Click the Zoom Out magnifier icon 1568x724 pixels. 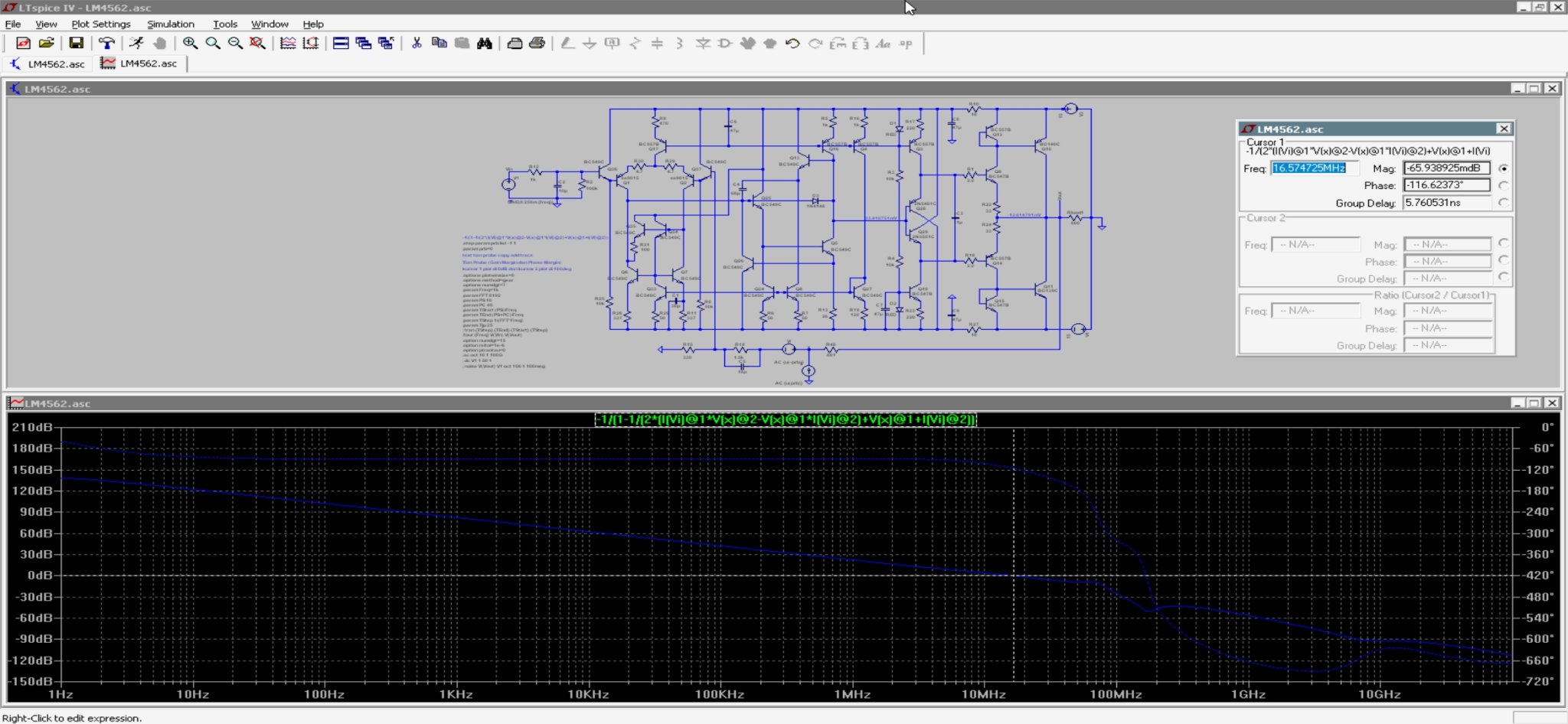point(235,44)
